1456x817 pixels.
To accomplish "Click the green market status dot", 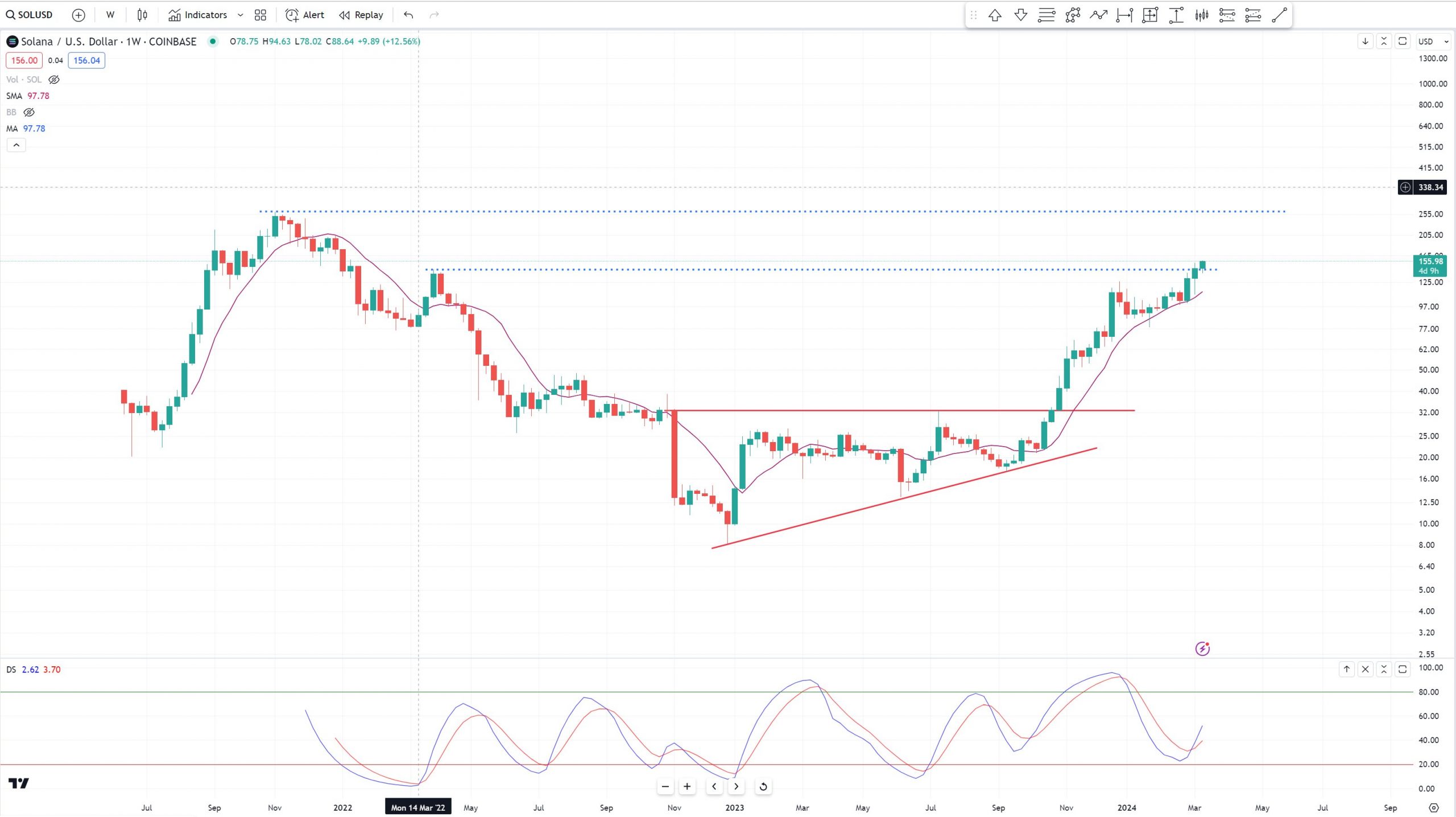I will coord(213,41).
